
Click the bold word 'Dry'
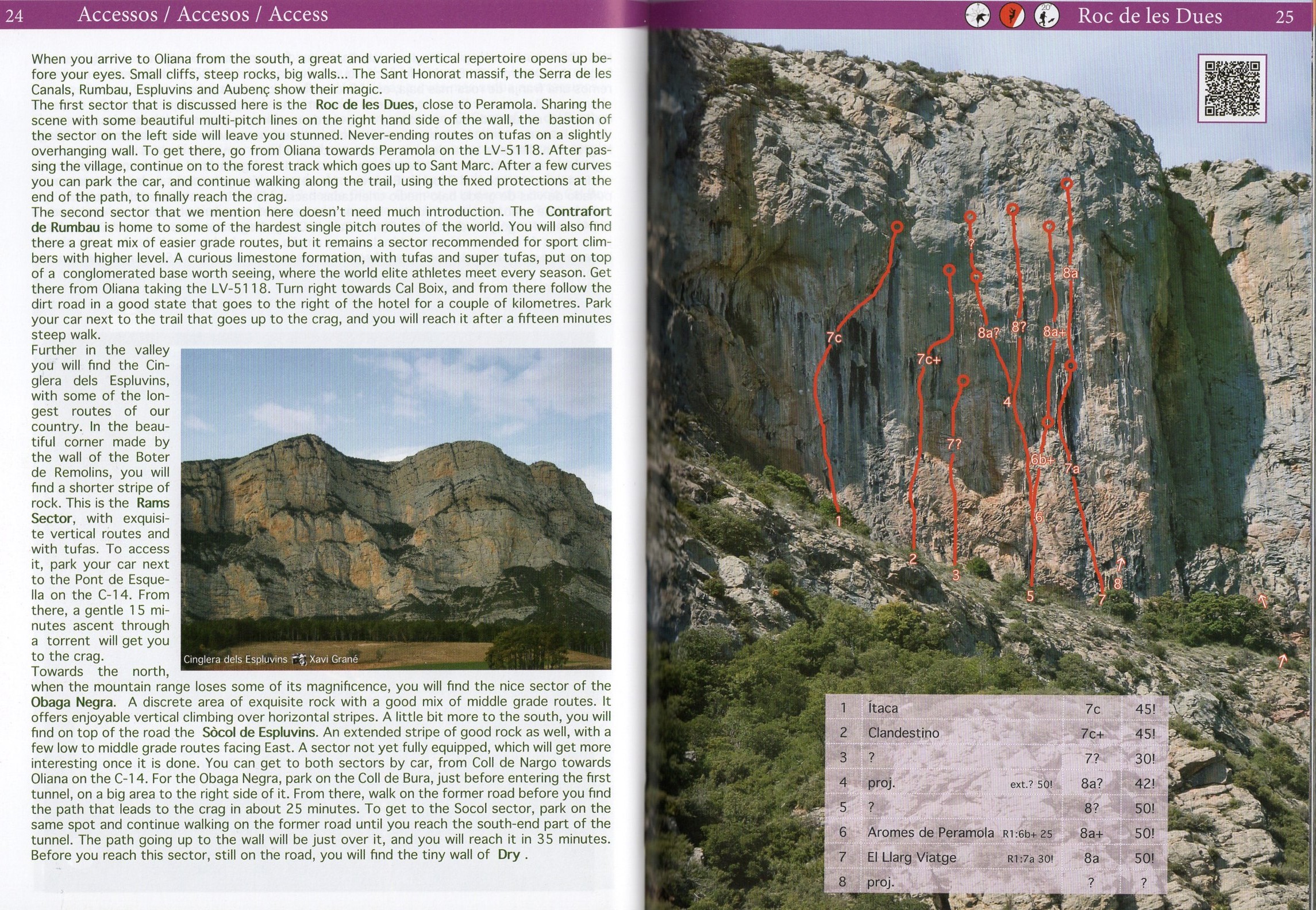click(509, 854)
